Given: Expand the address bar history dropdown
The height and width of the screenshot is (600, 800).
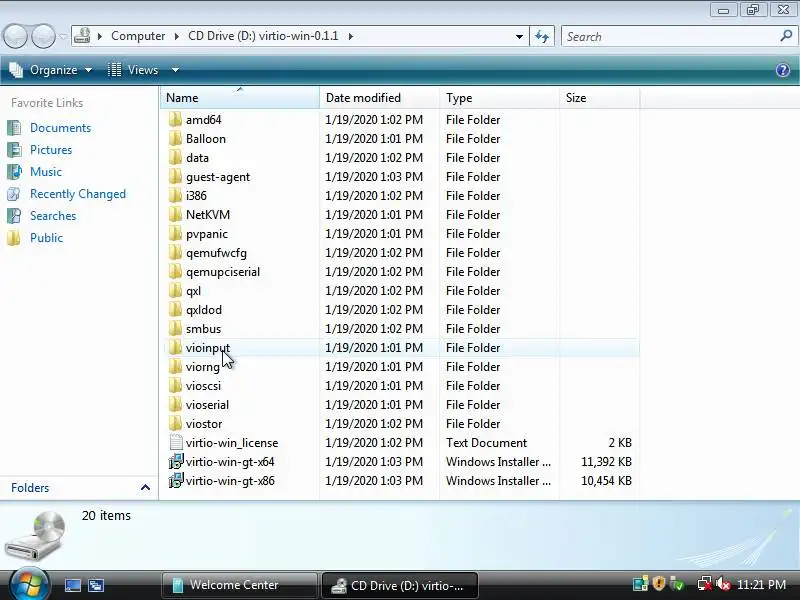Looking at the screenshot, I should tap(519, 36).
